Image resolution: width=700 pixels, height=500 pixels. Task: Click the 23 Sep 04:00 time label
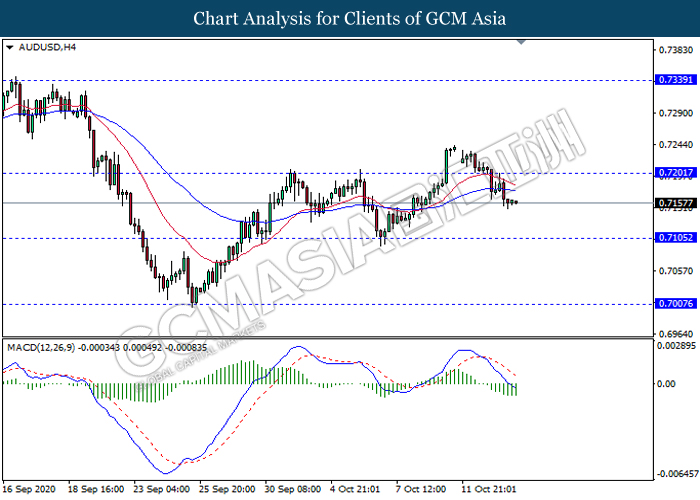point(162,489)
